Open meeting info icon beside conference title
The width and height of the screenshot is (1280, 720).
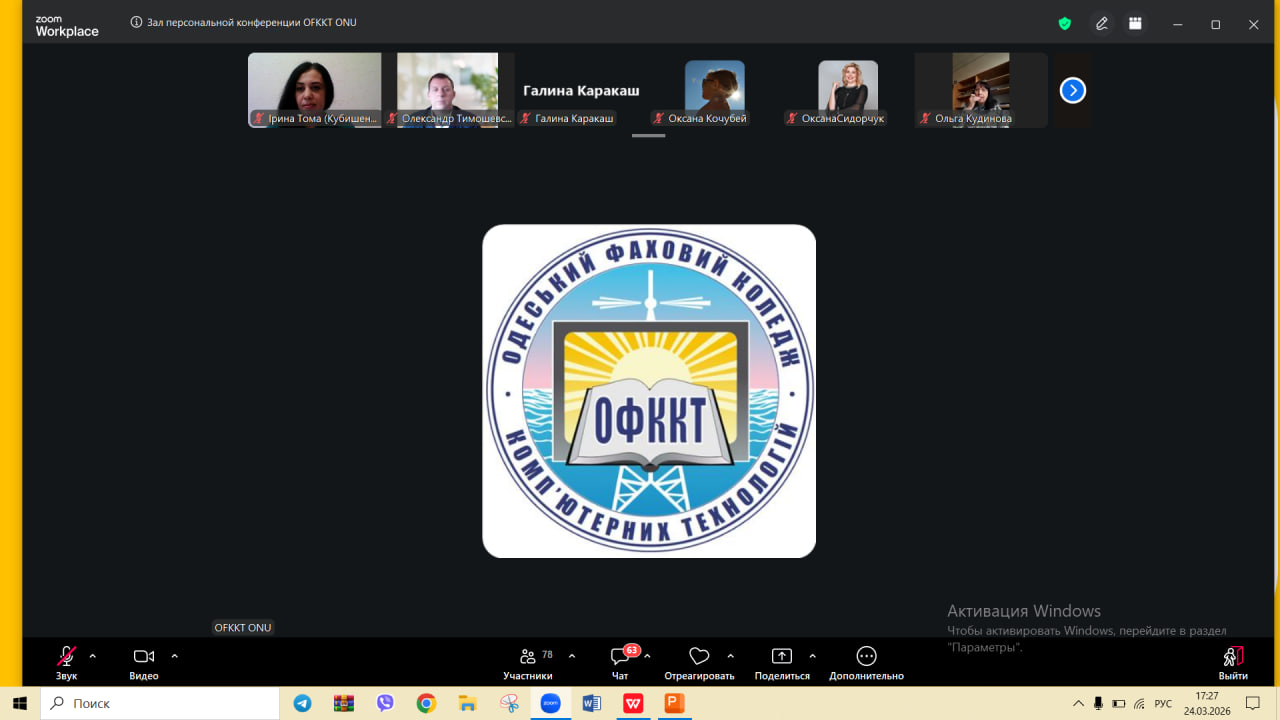136,22
